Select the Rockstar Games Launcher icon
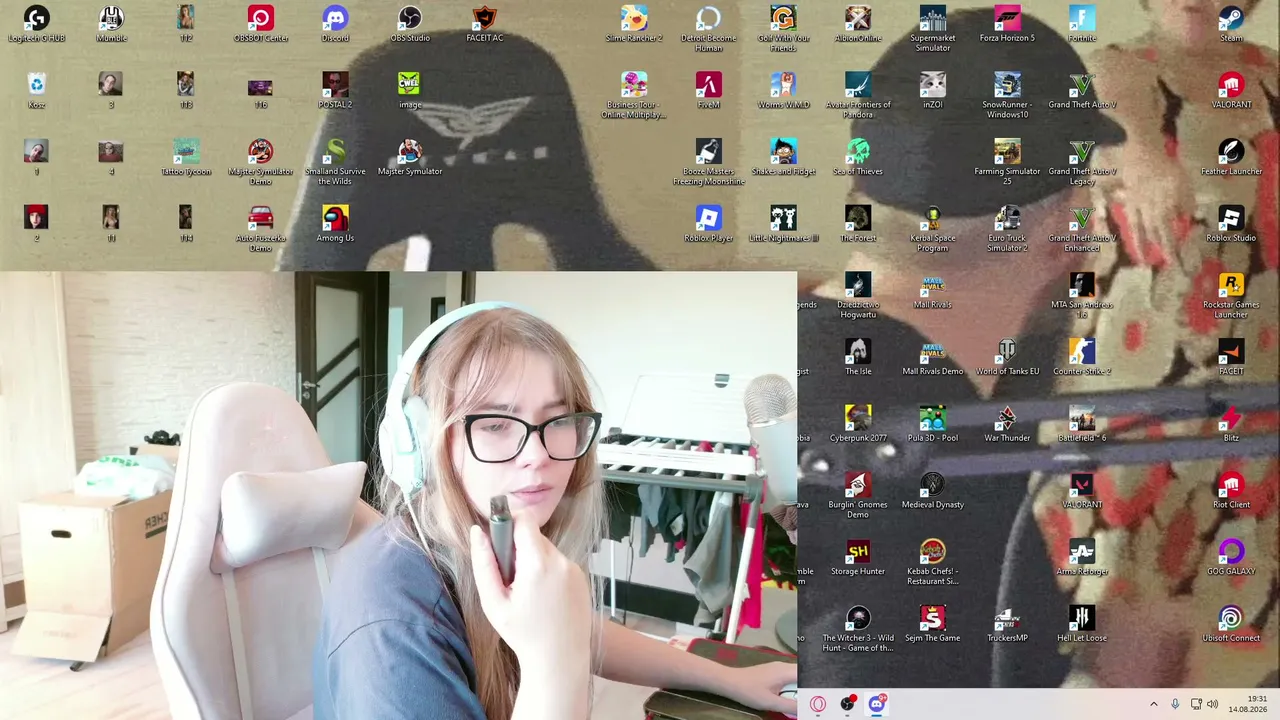This screenshot has width=1280, height=720. (1231, 296)
